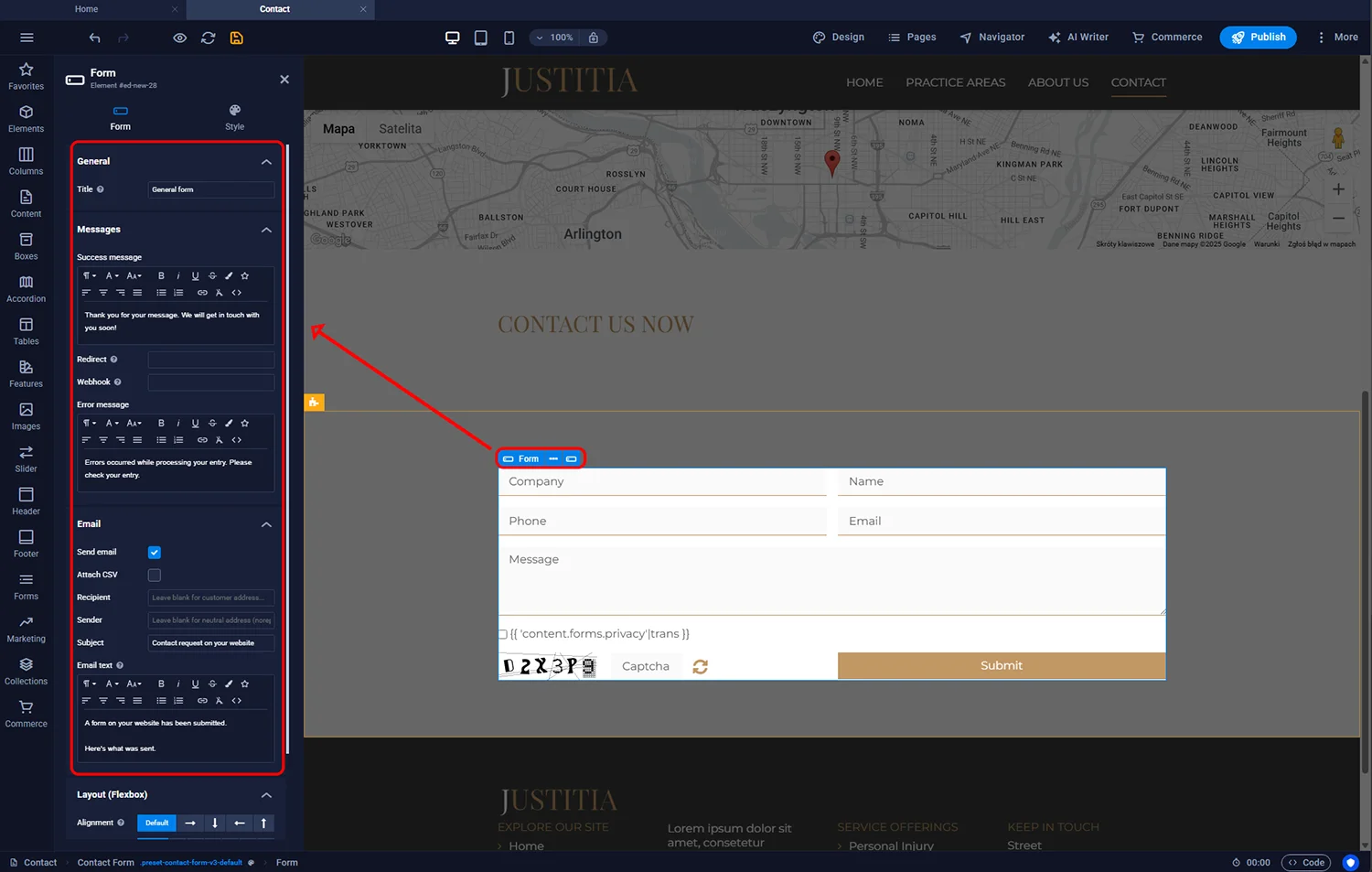
Task: Click the Subject input field
Action: point(210,643)
